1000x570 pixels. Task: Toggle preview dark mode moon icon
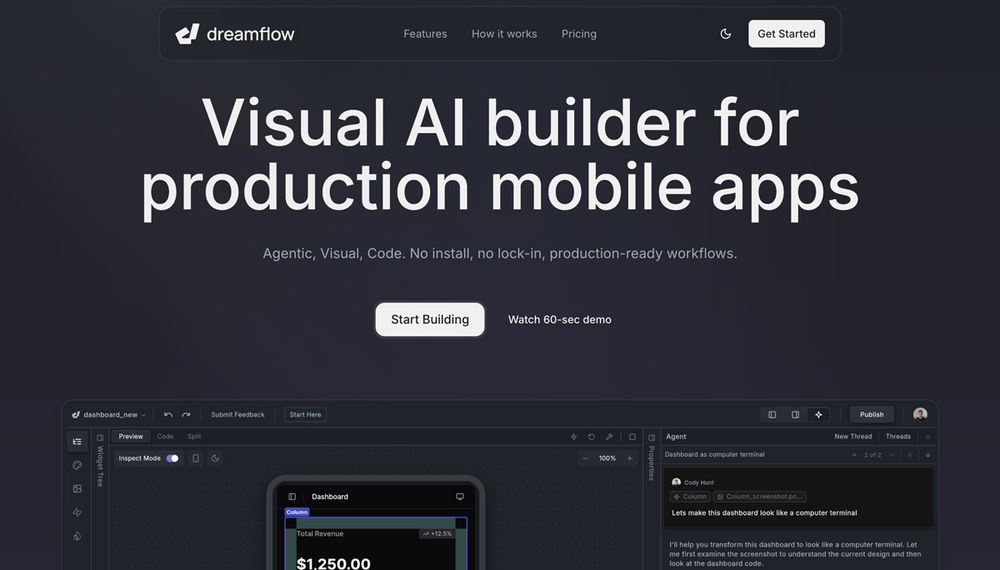tap(215, 458)
